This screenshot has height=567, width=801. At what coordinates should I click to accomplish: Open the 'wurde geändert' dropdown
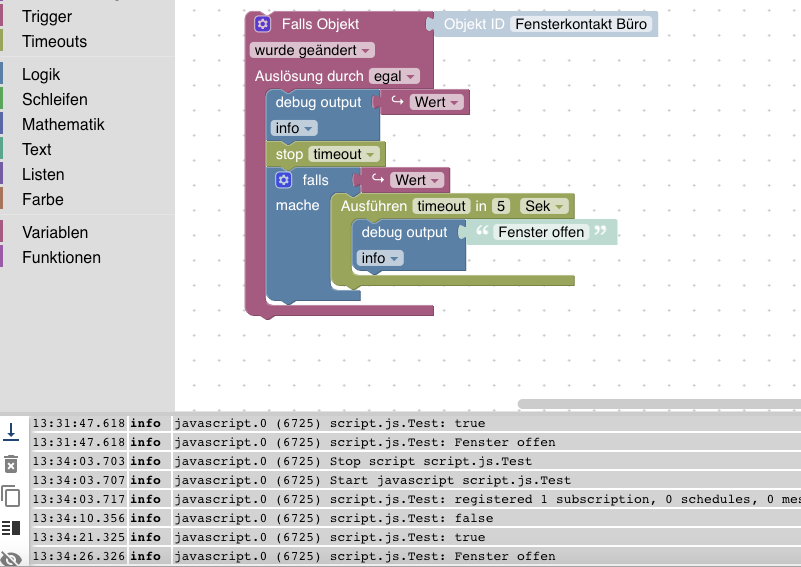point(312,50)
